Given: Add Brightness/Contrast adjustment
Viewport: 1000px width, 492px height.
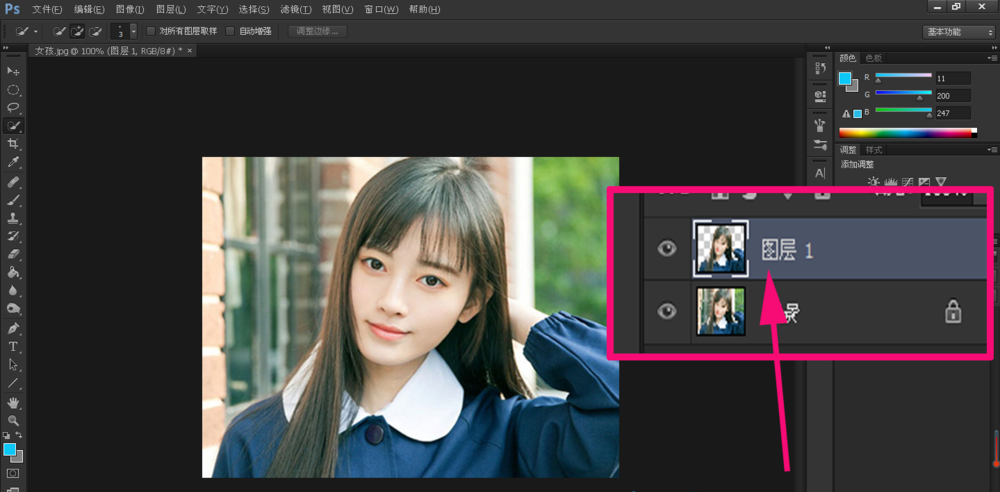Looking at the screenshot, I should tap(874, 182).
